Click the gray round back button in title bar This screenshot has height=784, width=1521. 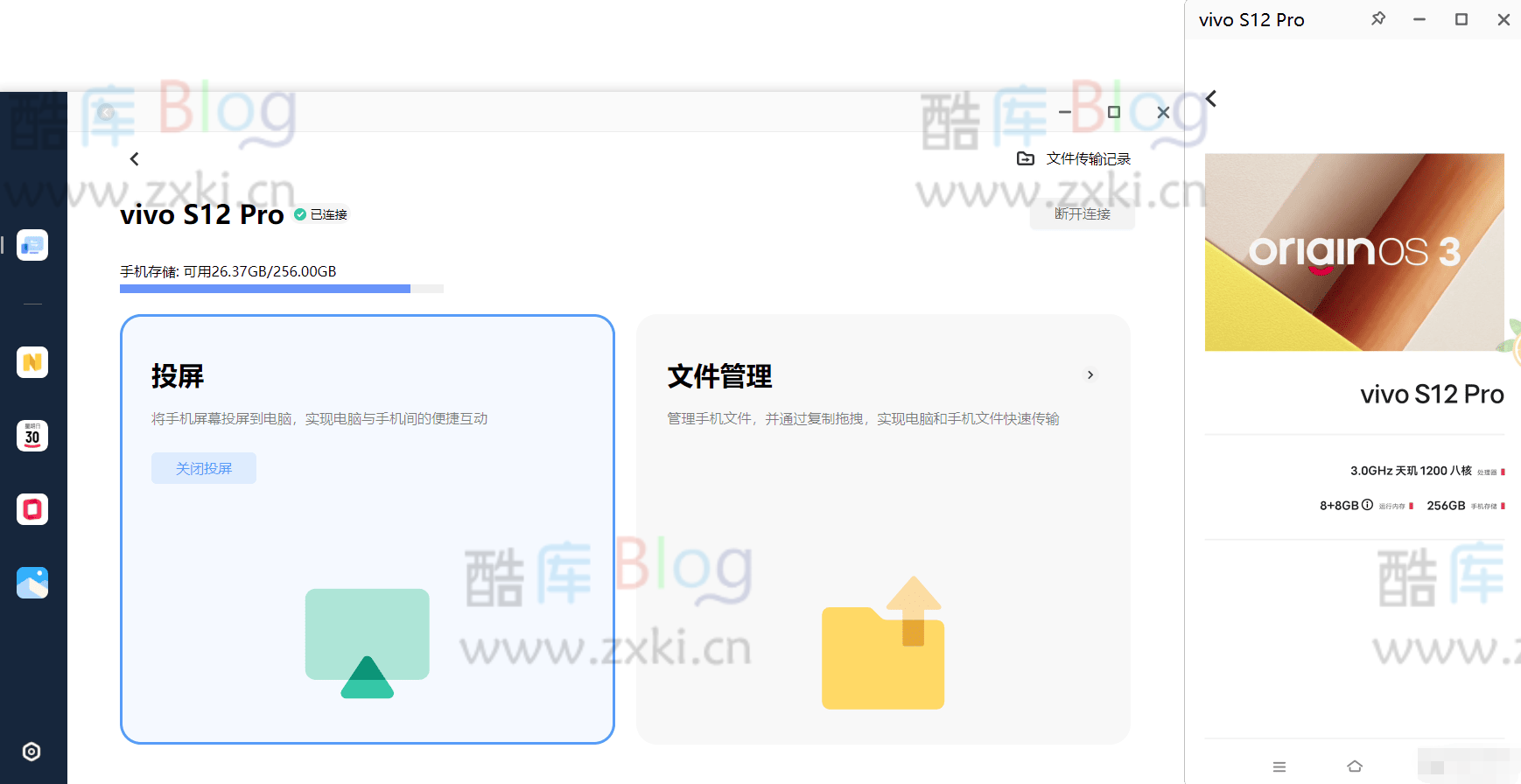click(x=106, y=112)
